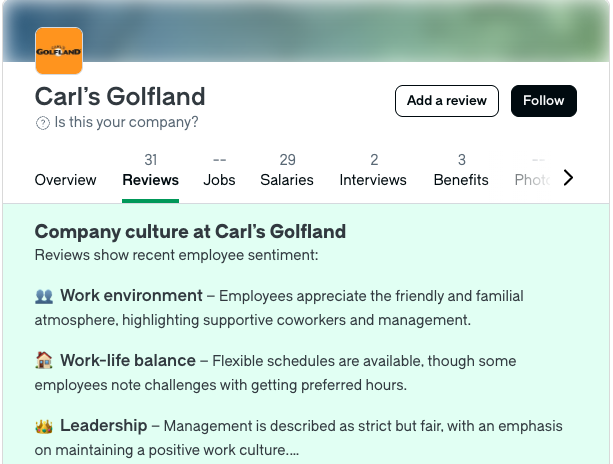Click the 'Is this your company?' link
The width and height of the screenshot is (613, 464).
tap(126, 123)
